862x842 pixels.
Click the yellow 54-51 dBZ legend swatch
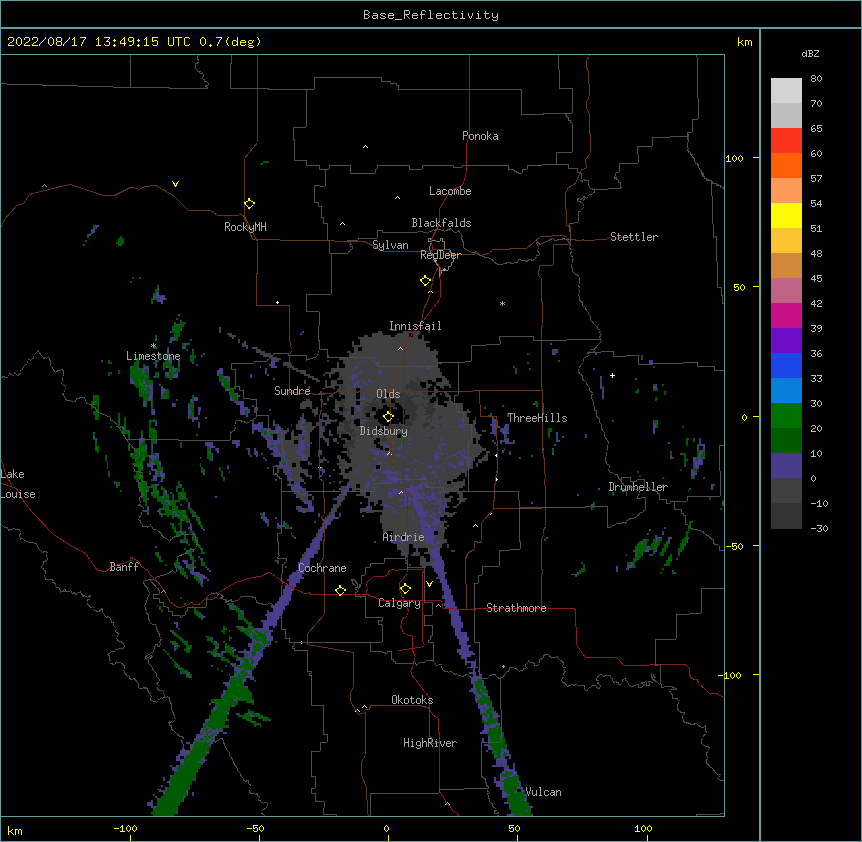(786, 215)
